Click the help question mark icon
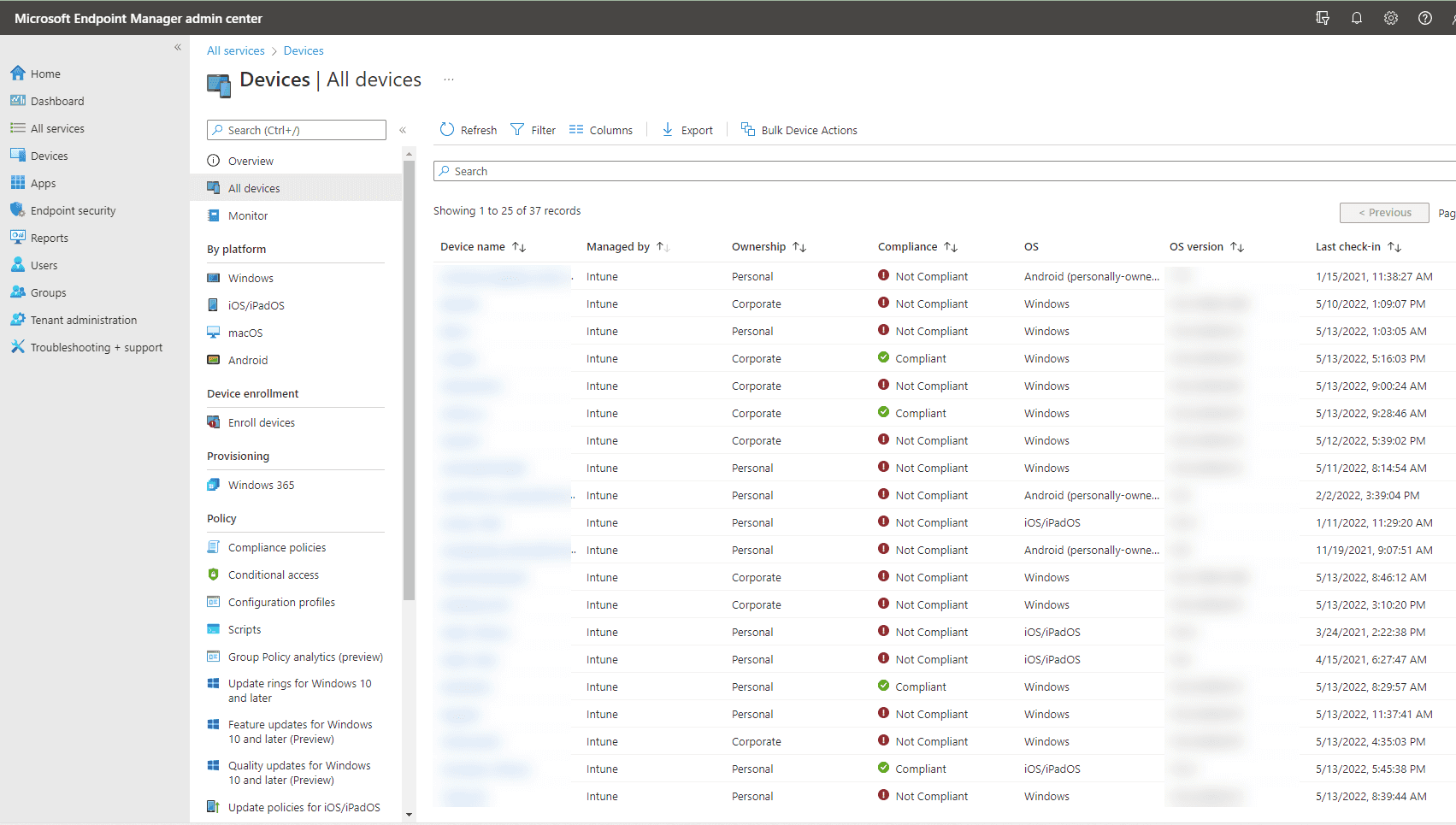This screenshot has width=1456, height=825. tap(1424, 18)
